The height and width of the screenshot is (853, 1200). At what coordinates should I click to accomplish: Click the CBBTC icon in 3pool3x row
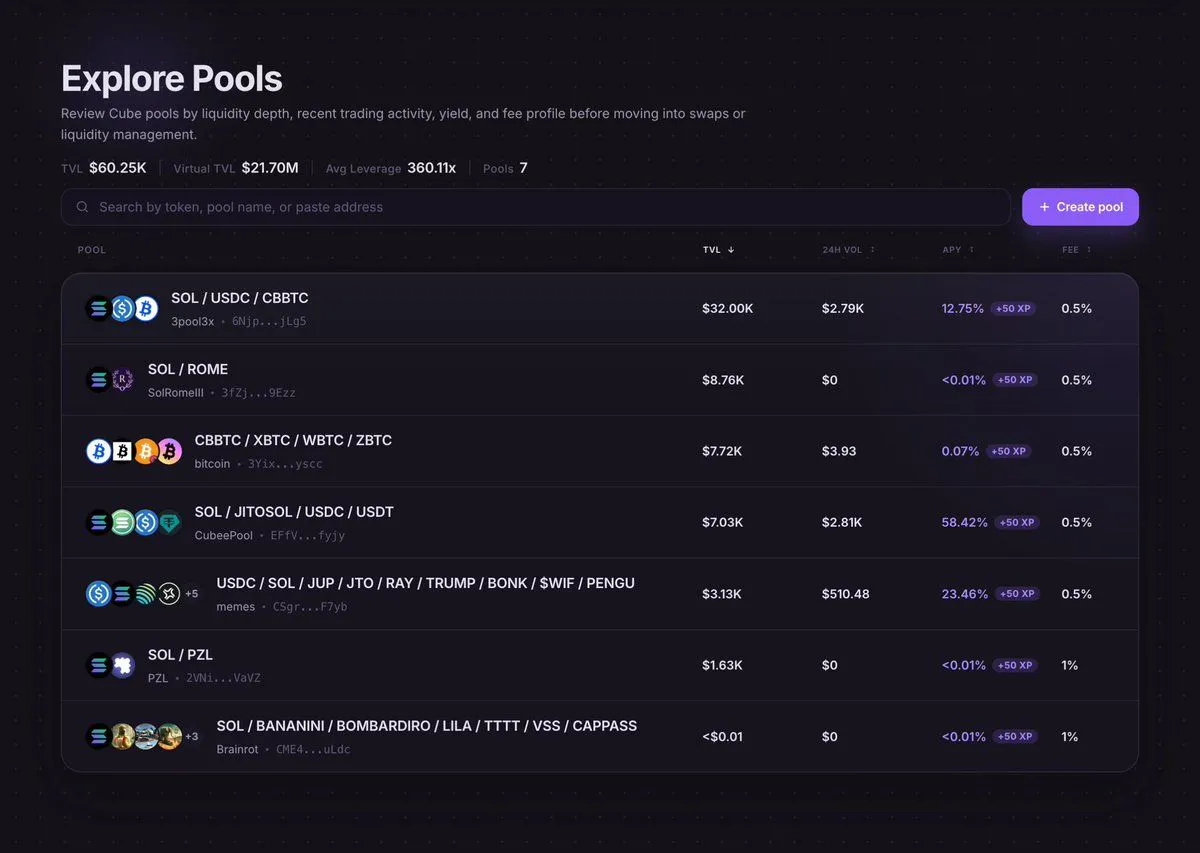click(x=146, y=309)
